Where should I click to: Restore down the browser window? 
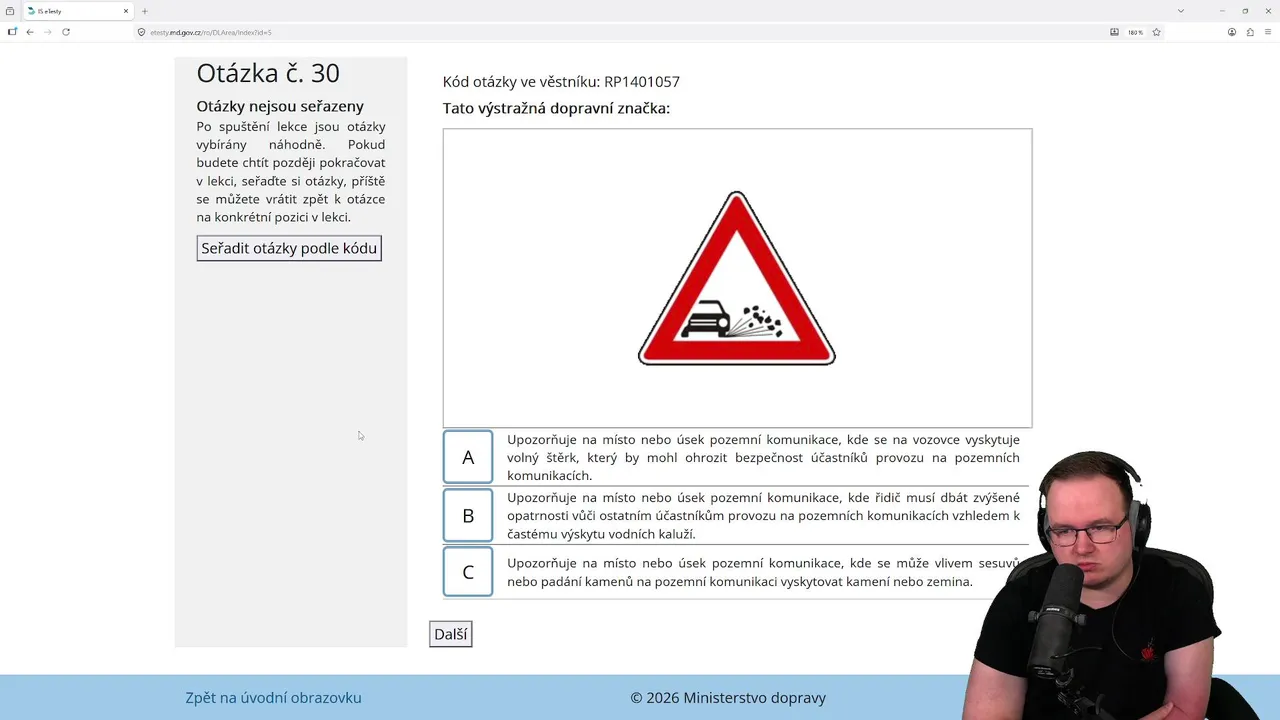(1245, 11)
